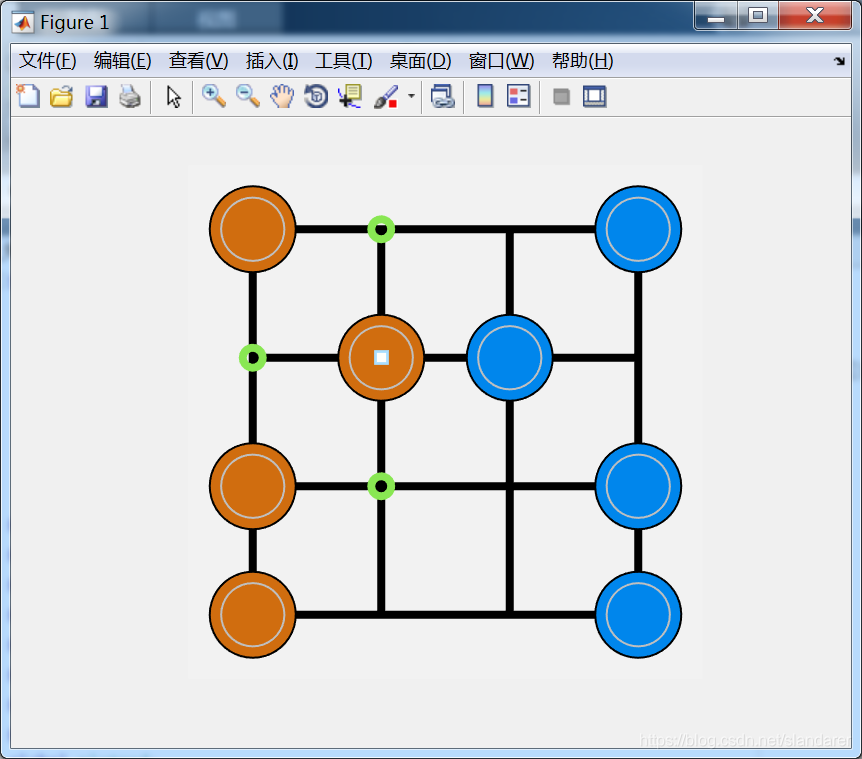This screenshot has width=862, height=759.
Task: Activate the Zoom In magnifier tool
Action: tap(213, 97)
